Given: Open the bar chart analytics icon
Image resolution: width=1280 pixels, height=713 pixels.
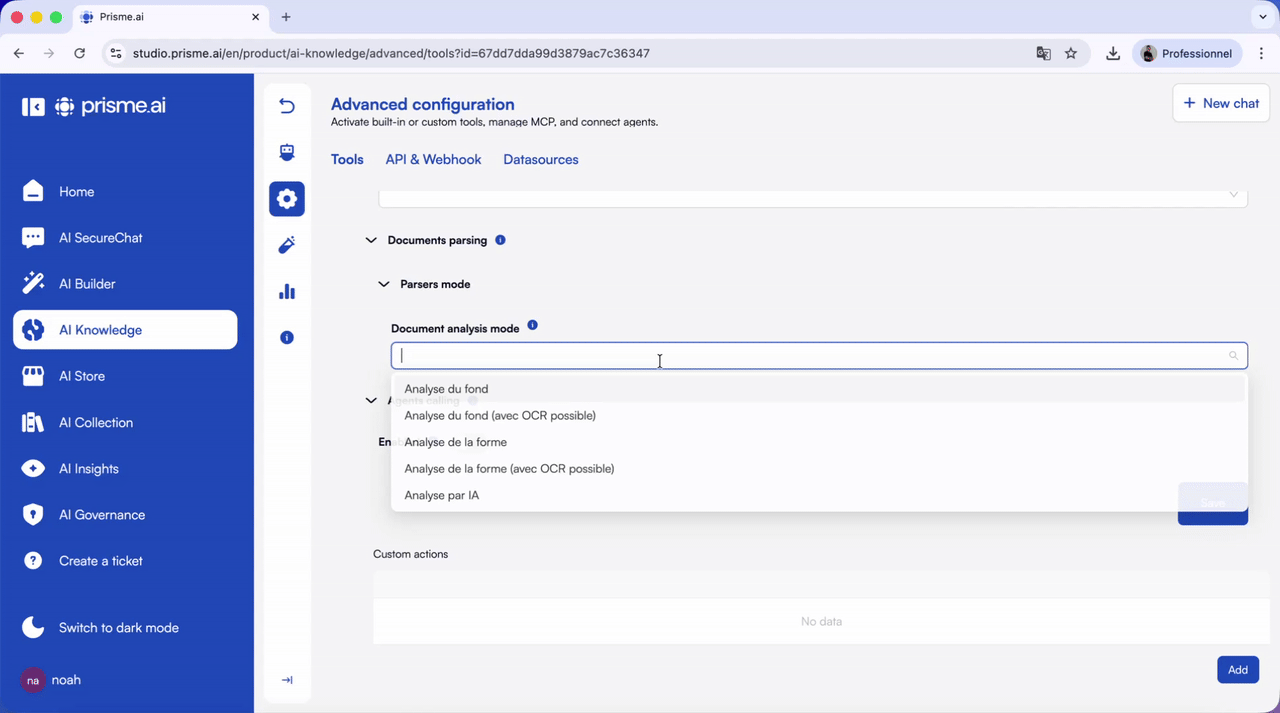Looking at the screenshot, I should pos(287,291).
